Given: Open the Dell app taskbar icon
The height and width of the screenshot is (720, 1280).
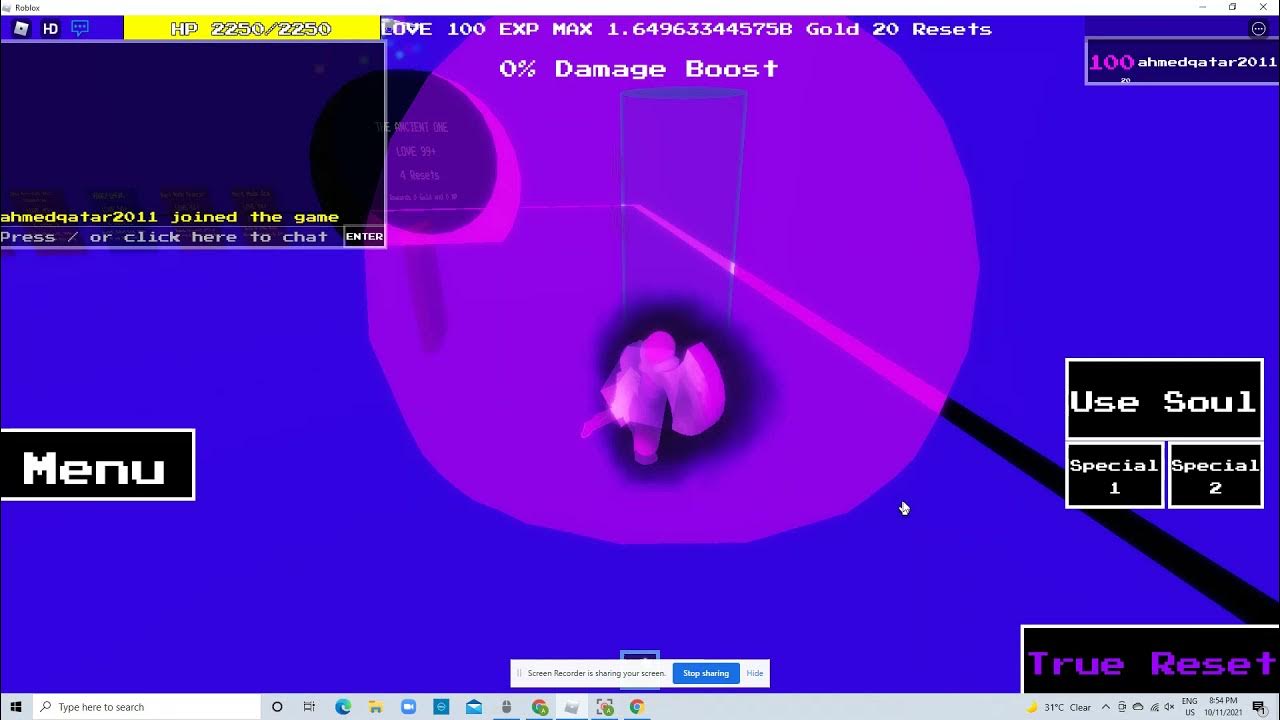Looking at the screenshot, I should 441,707.
